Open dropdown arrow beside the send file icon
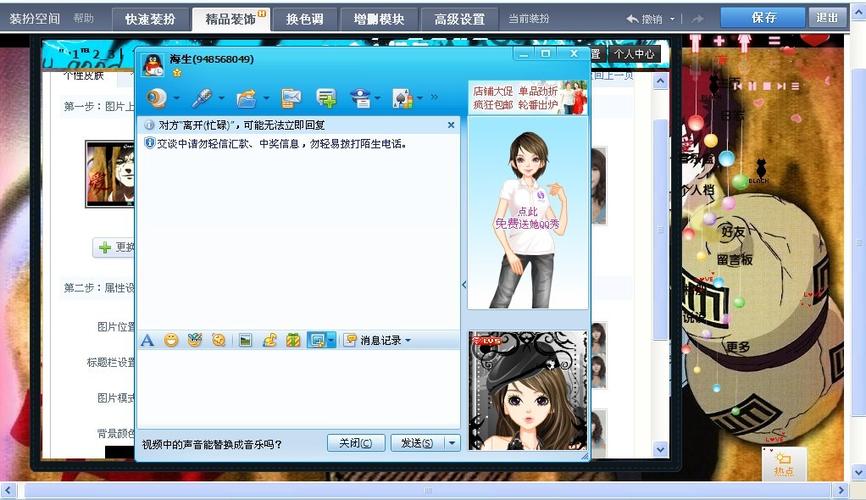 pyautogui.click(x=266, y=98)
